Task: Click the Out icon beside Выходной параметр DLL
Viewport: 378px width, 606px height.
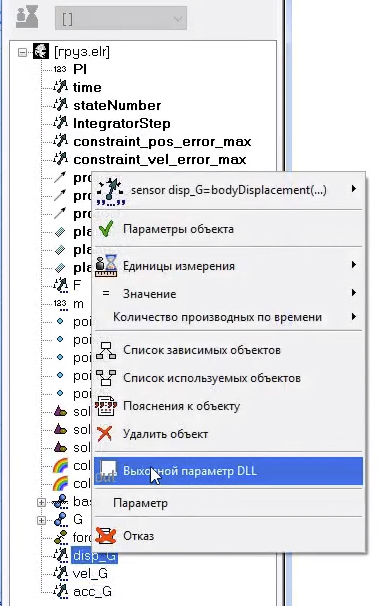Action: click(106, 471)
